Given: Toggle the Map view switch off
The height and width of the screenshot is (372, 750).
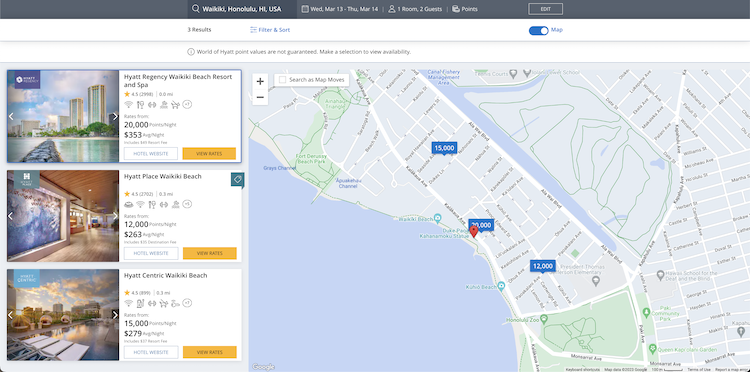Looking at the screenshot, I should coord(539,30).
